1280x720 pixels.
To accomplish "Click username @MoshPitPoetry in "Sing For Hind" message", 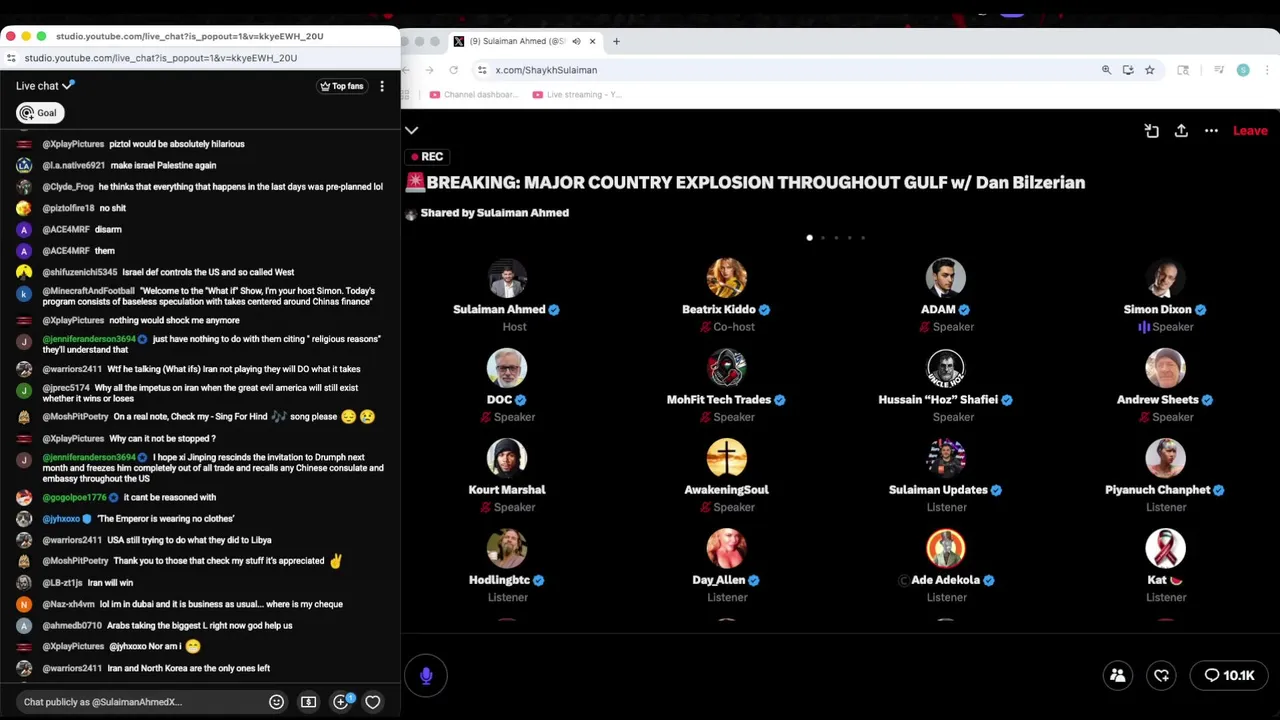I will pos(75,417).
